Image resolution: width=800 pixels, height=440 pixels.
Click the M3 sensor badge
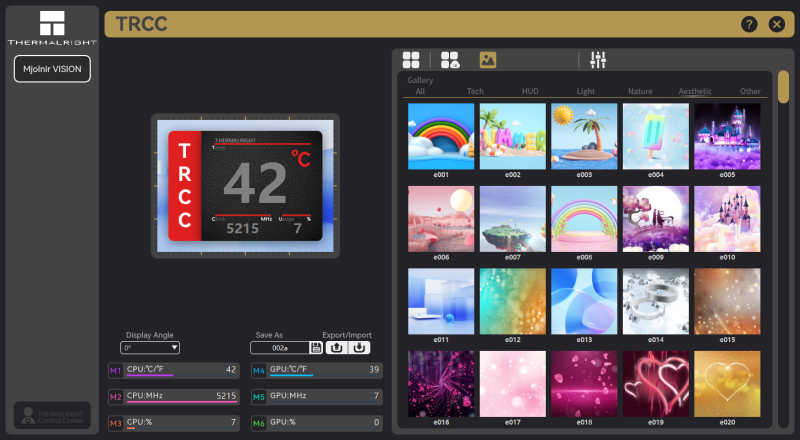(x=116, y=423)
